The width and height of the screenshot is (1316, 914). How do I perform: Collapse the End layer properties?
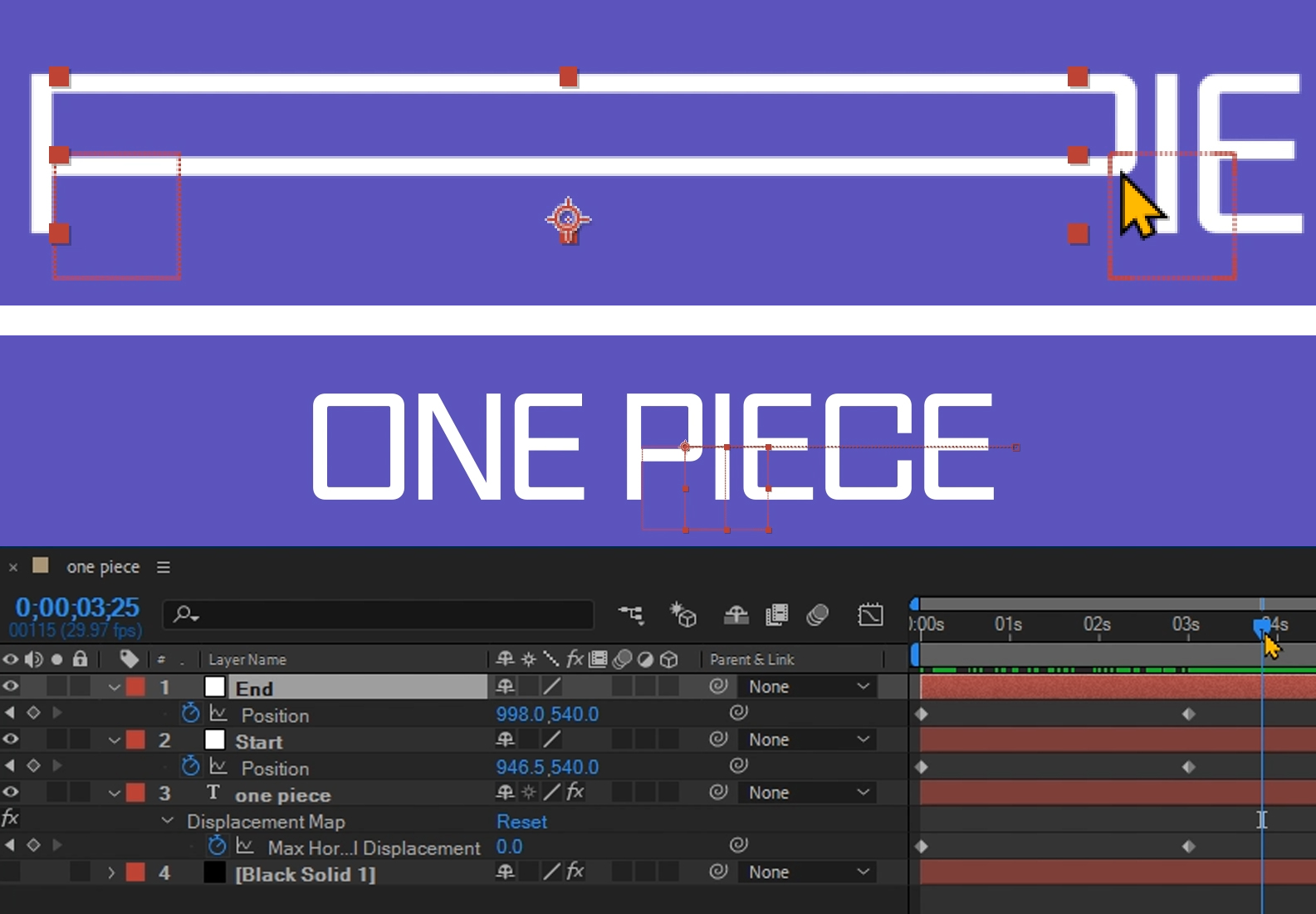(115, 687)
